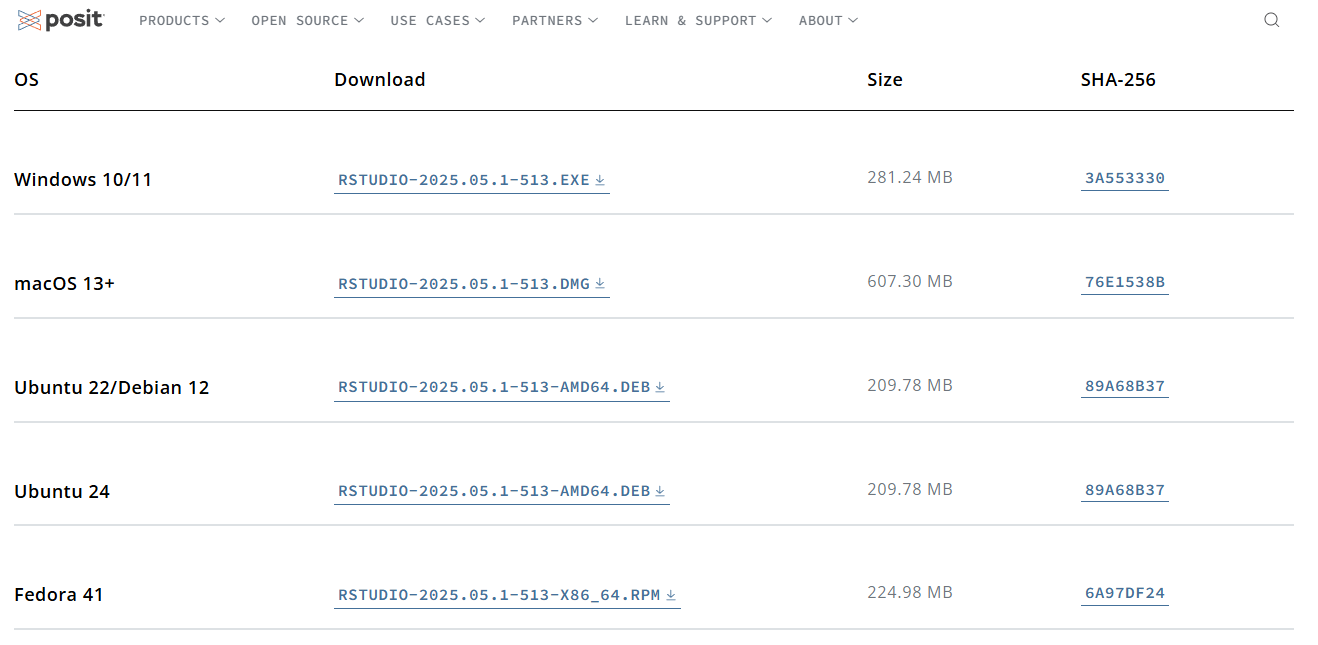Click the Posit logo in header
The image size is (1318, 645).
click(x=61, y=20)
